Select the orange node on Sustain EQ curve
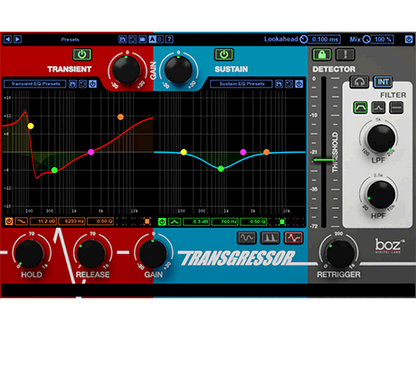Viewport: 416px width, 376px height. pos(266,152)
